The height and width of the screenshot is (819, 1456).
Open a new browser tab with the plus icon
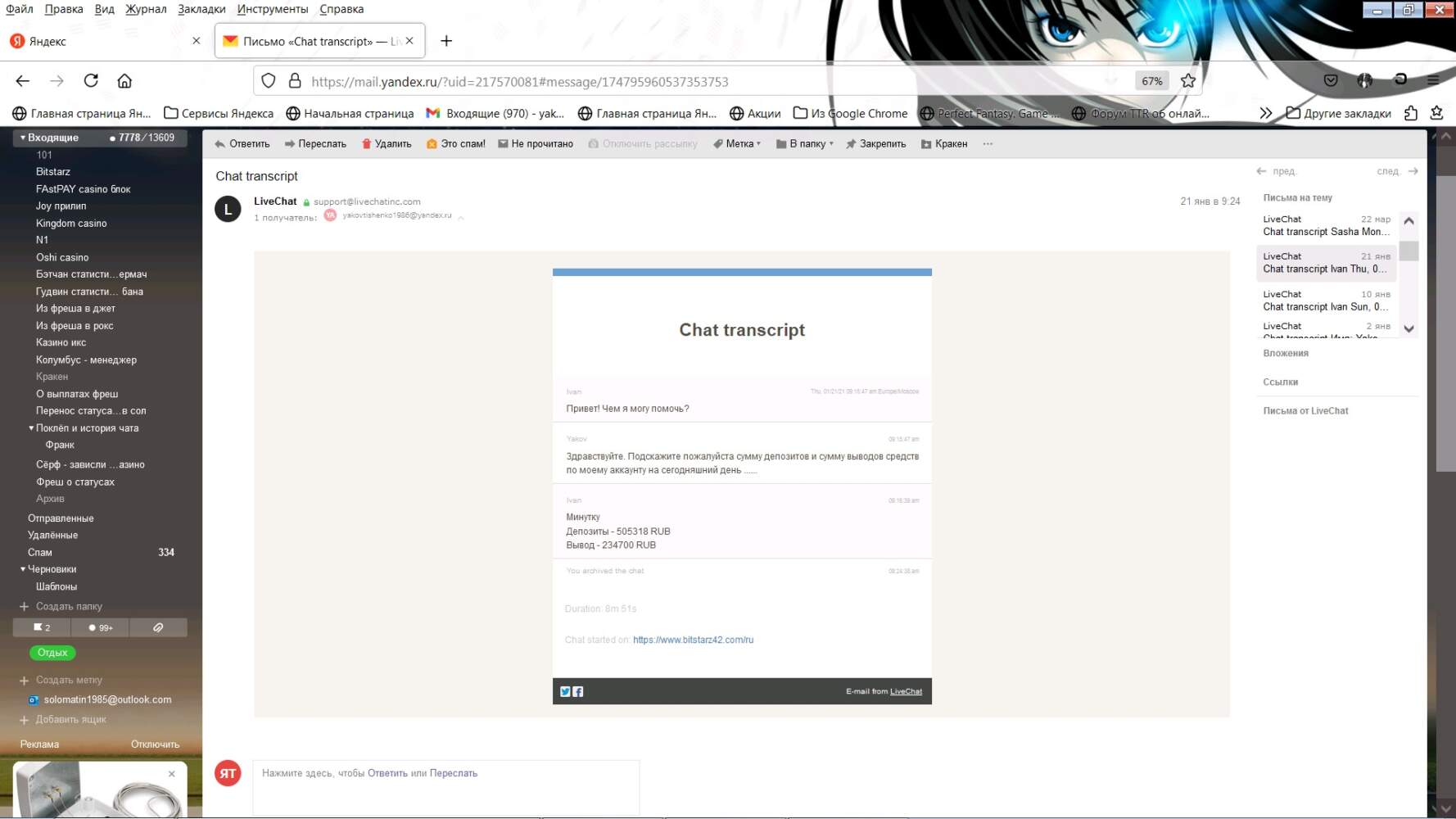(446, 41)
